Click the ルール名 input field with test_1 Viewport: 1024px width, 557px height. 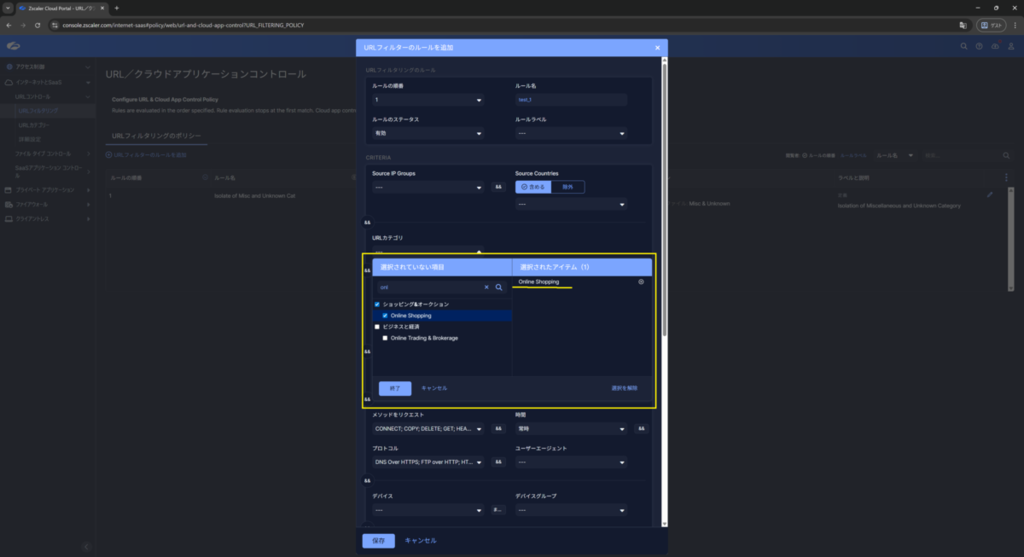coord(571,100)
